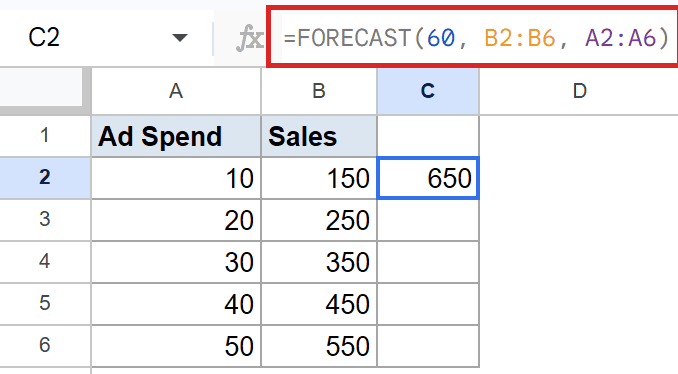Click cell B4 containing 350

[x=319, y=262]
